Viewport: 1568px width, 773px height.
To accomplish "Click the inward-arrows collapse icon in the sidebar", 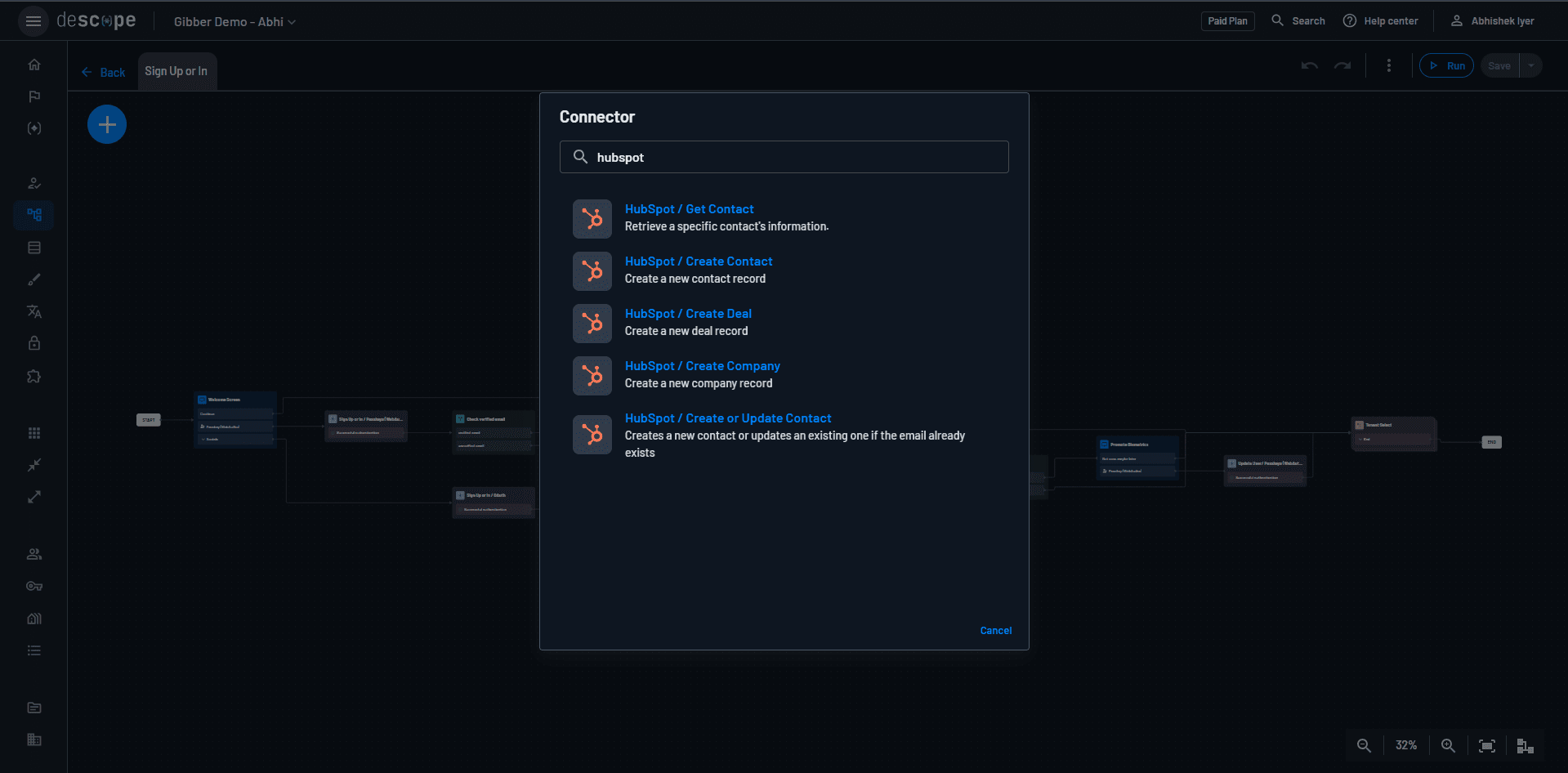I will tap(34, 465).
